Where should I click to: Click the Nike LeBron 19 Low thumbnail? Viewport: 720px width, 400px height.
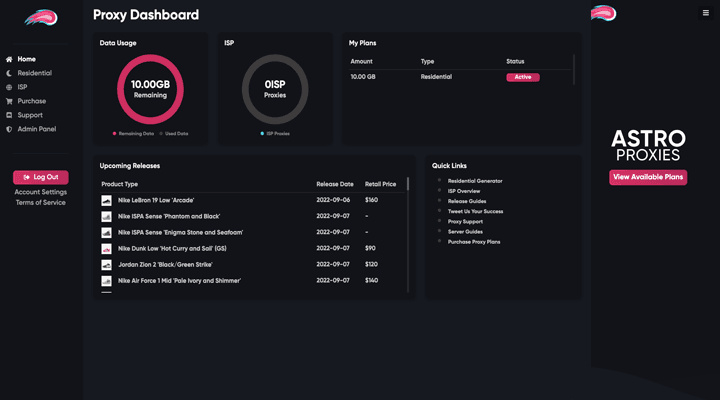tap(107, 201)
